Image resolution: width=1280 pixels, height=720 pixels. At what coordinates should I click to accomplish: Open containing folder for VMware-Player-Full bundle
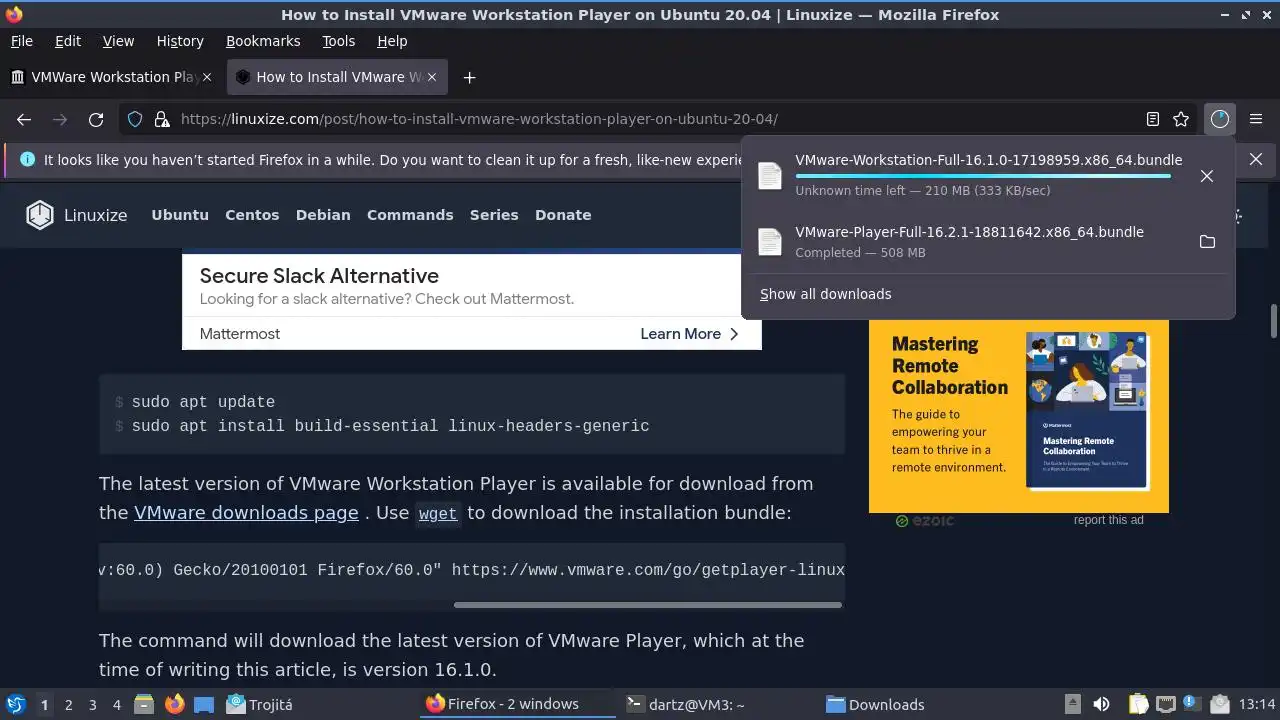click(x=1207, y=242)
